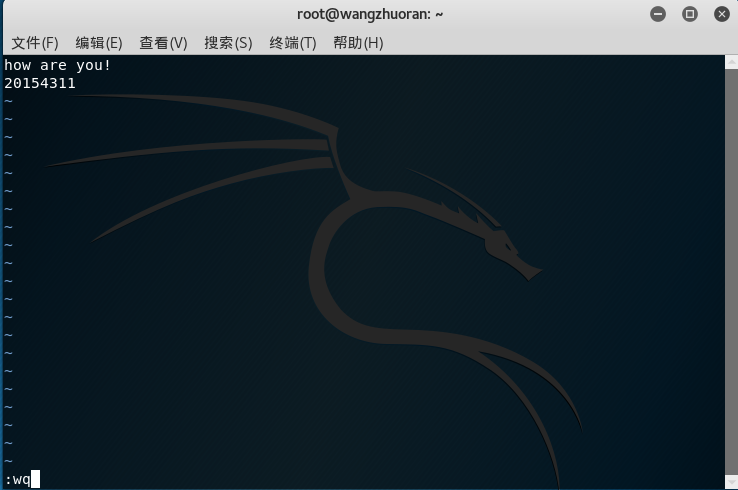Screen dimensions: 738x490
Task: Click the window title 'root@wangzhuoran: ~'
Action: pos(370,14)
